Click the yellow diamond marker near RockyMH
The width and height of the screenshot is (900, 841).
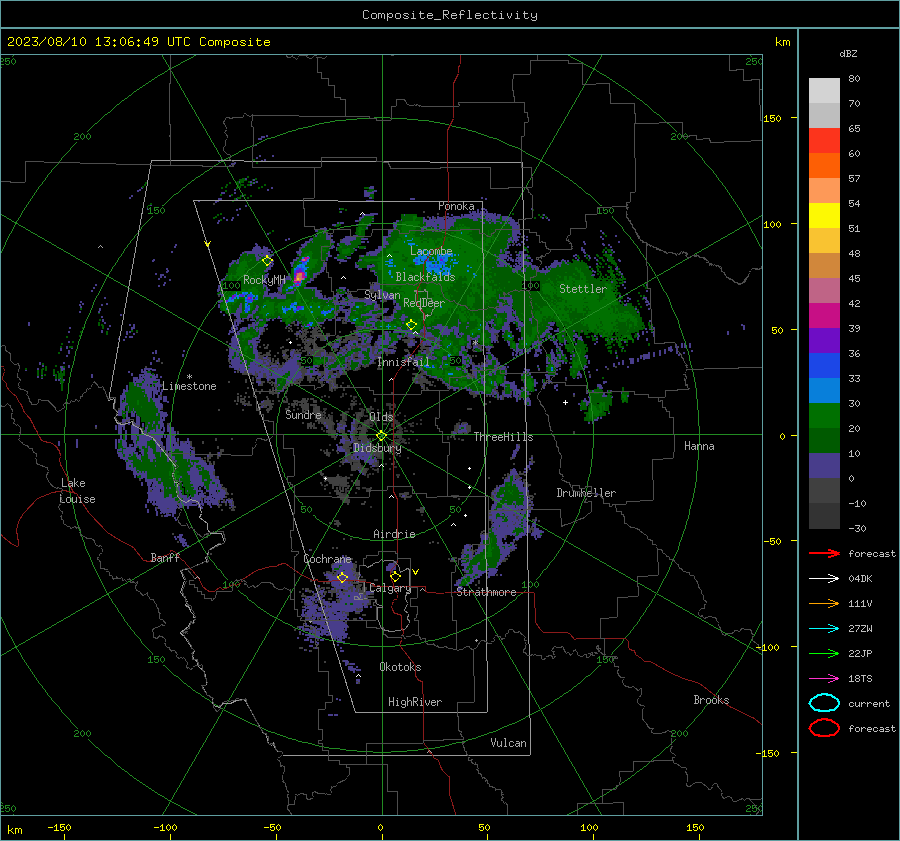click(x=267, y=261)
